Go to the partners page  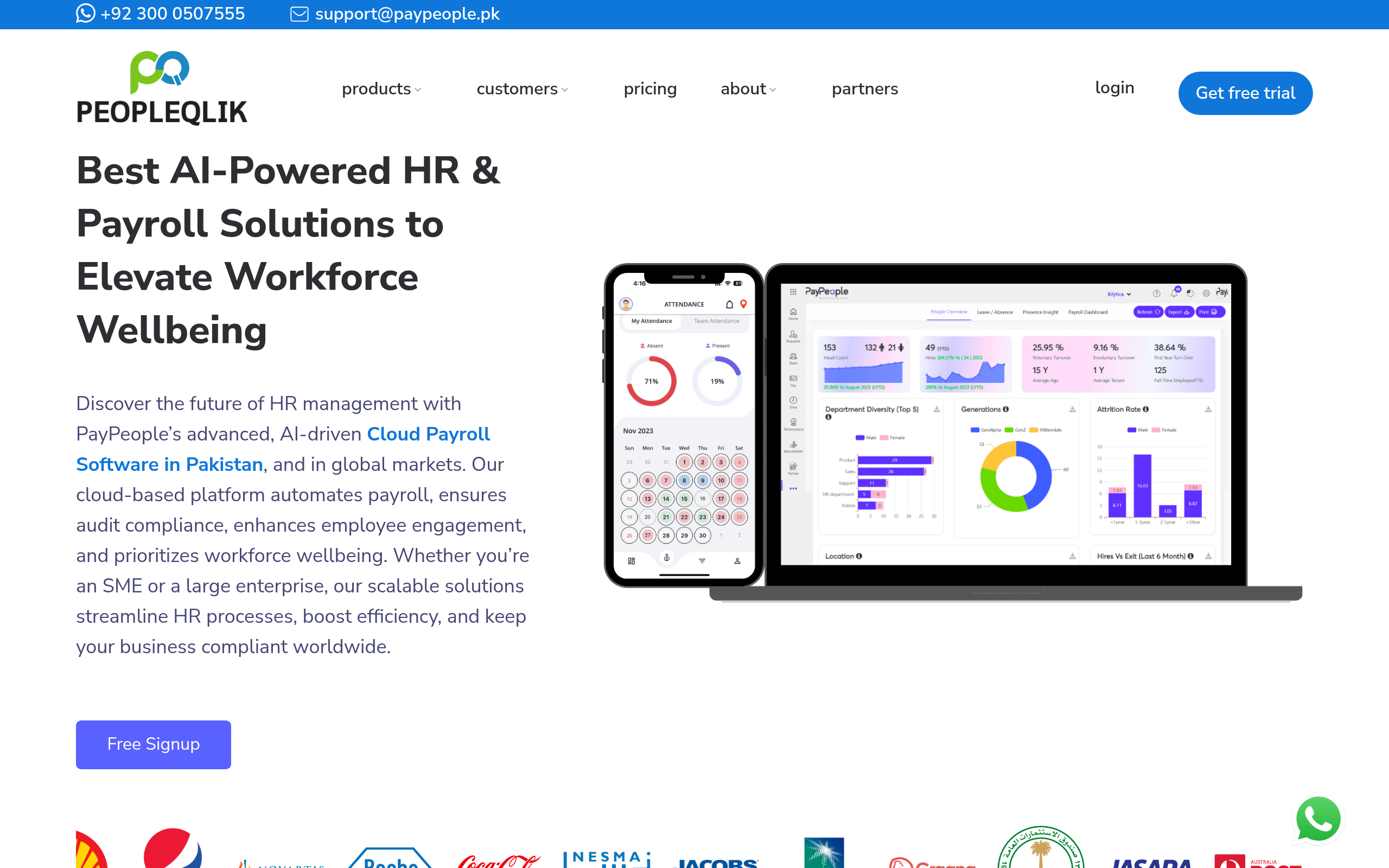click(865, 89)
